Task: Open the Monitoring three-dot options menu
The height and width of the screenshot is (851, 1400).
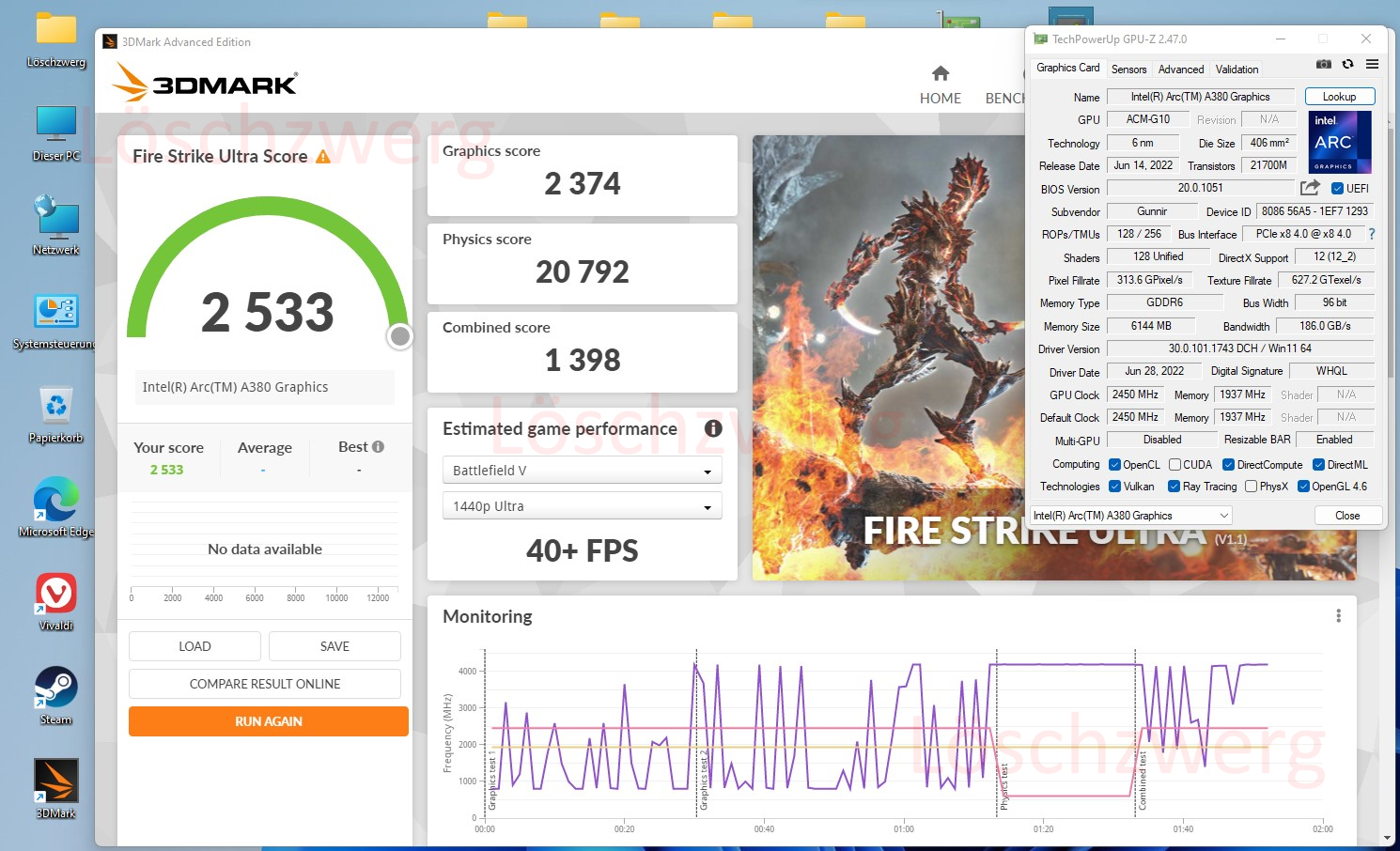Action: point(1338,616)
